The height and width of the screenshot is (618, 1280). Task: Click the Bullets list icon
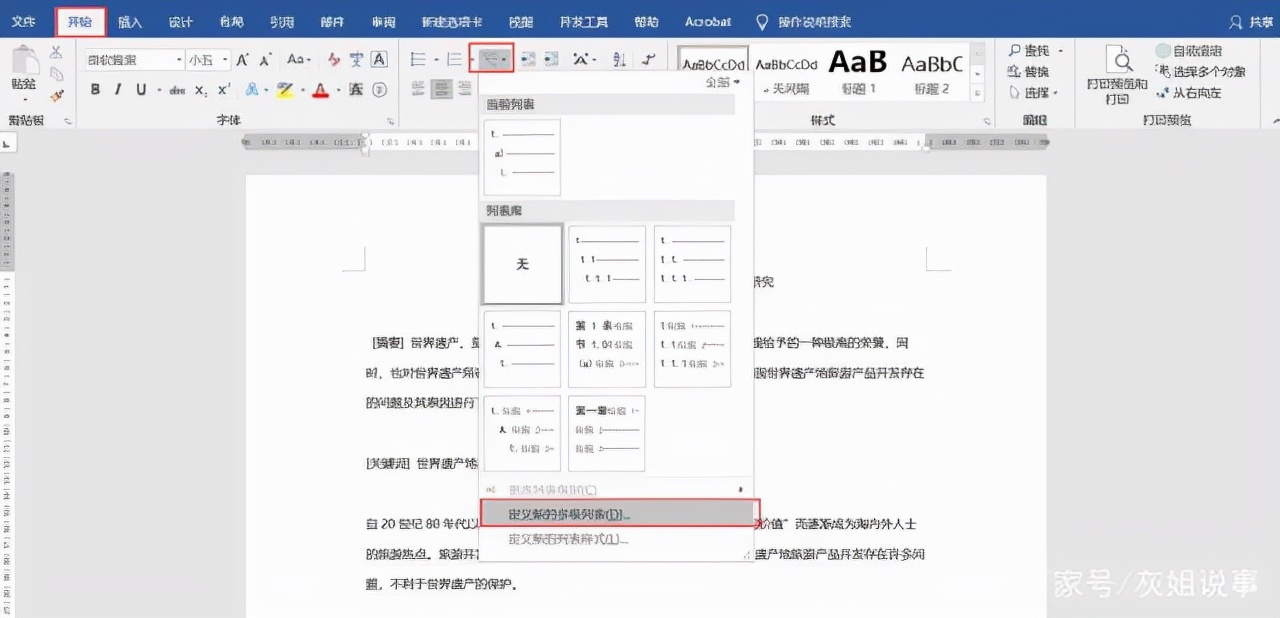[418, 60]
